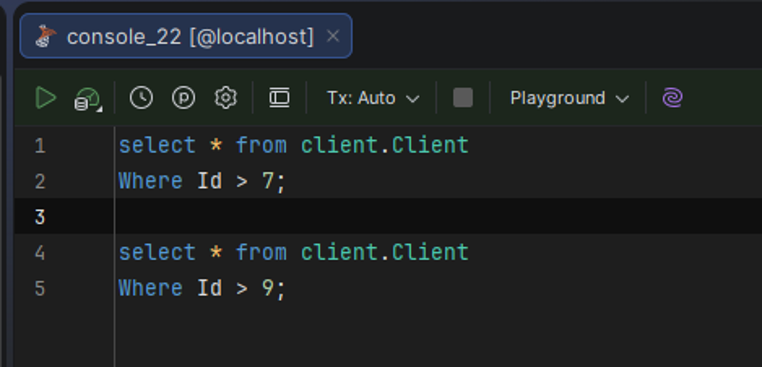The height and width of the screenshot is (367, 762).
Task: Open console settings gear icon
Action: click(x=226, y=98)
